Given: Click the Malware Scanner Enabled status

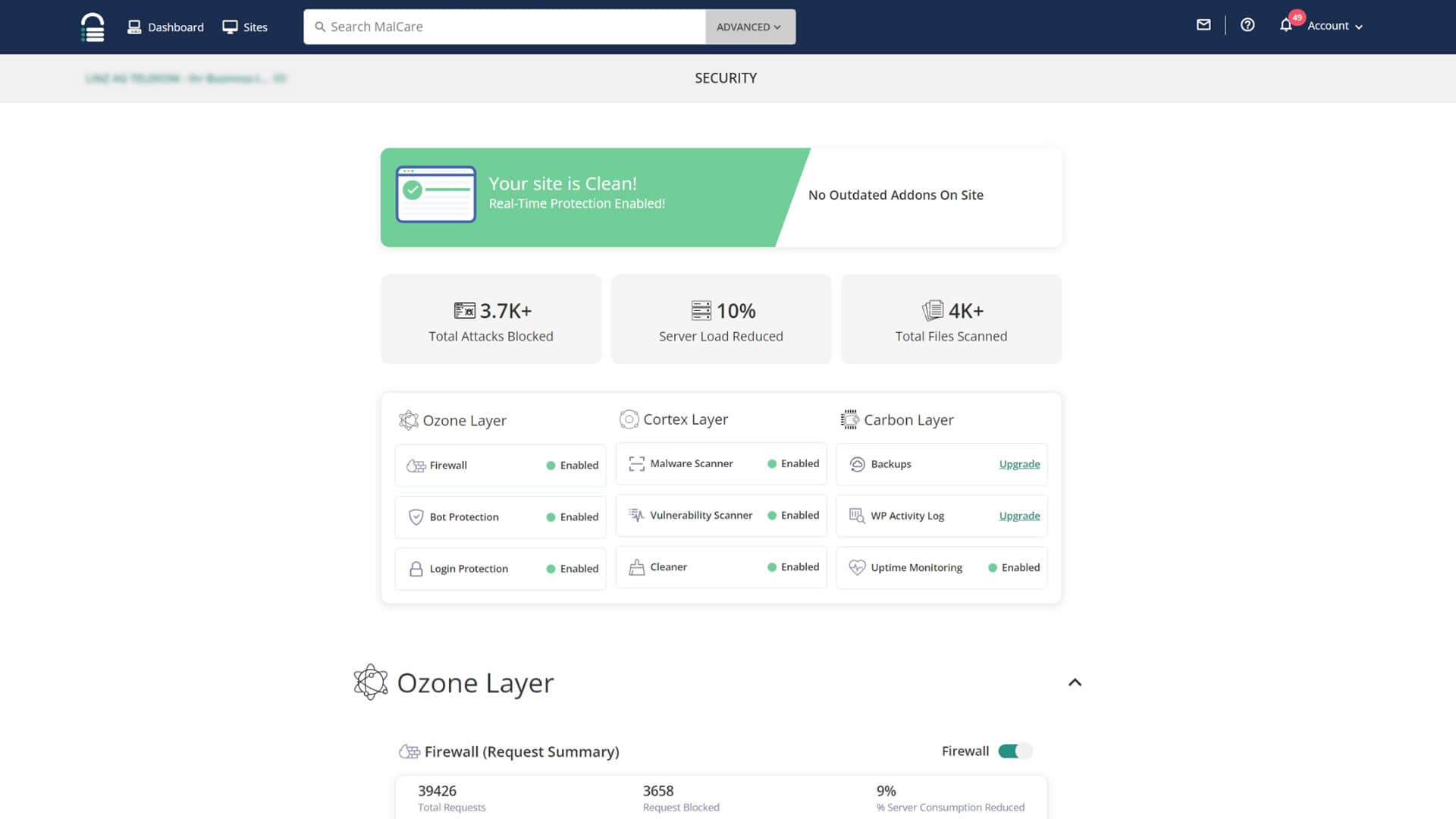Looking at the screenshot, I should [793, 463].
